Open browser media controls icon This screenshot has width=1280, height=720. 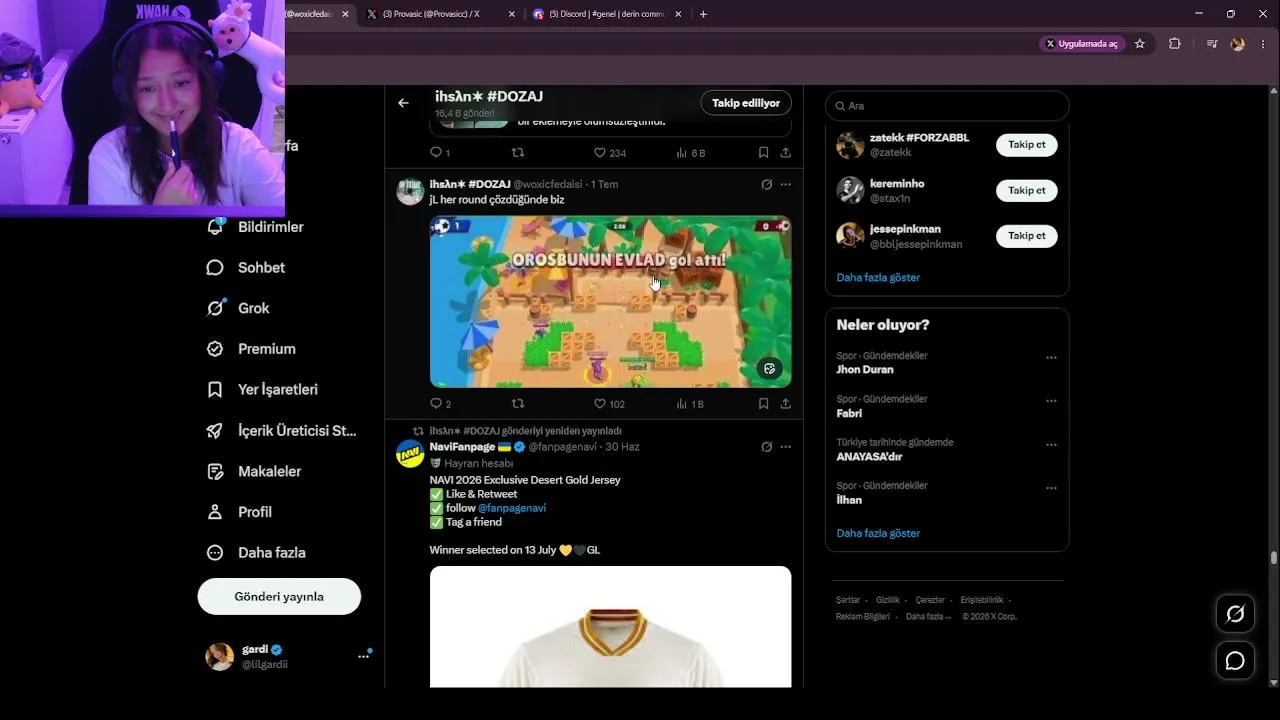1212,44
